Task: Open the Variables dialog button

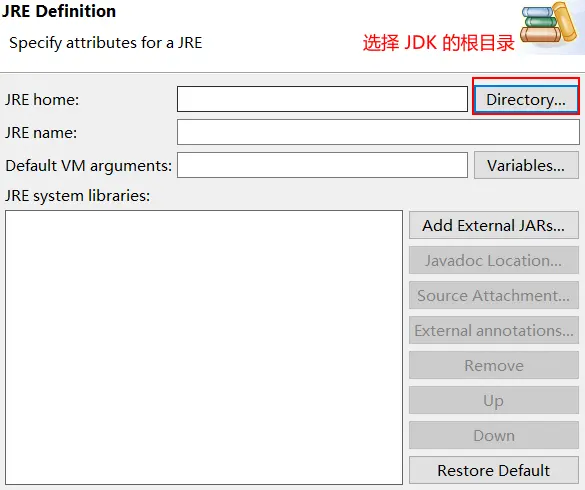Action: (x=526, y=165)
